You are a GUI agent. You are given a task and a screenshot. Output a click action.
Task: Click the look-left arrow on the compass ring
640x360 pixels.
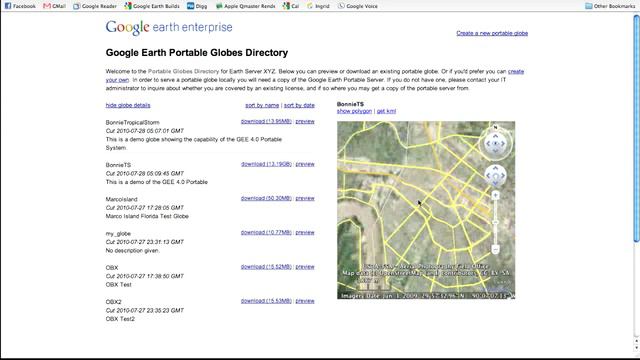point(487,144)
